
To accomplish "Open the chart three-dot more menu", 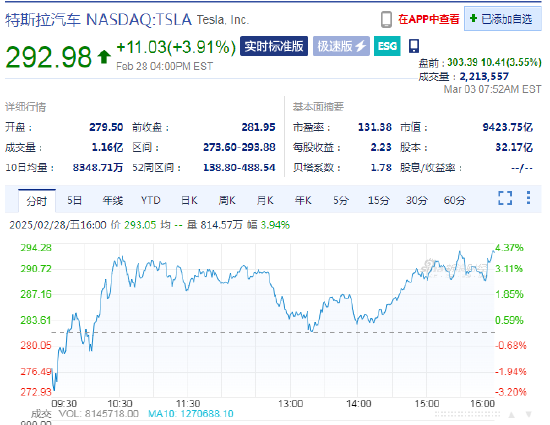I will pyautogui.click(x=528, y=198).
